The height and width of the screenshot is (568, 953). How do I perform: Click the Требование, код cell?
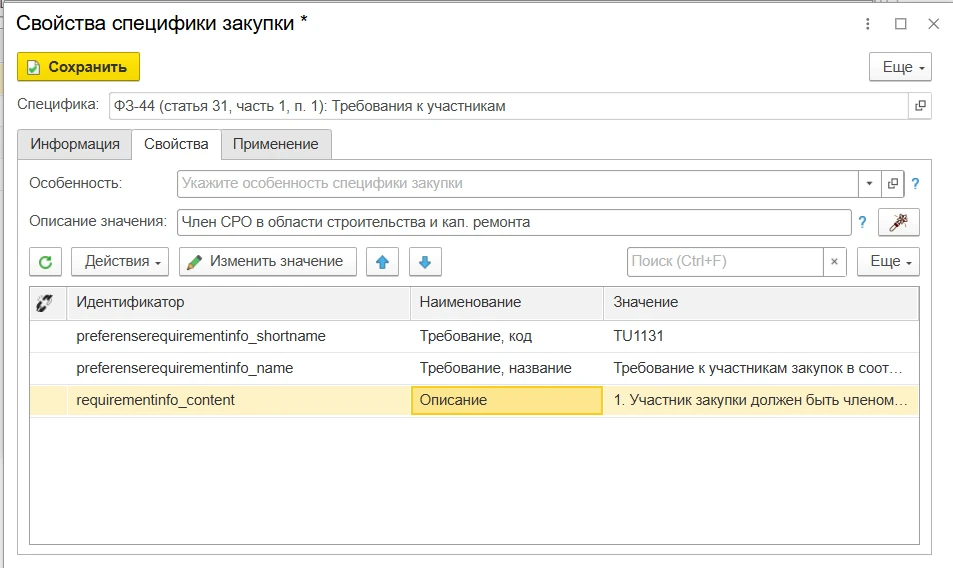point(507,337)
